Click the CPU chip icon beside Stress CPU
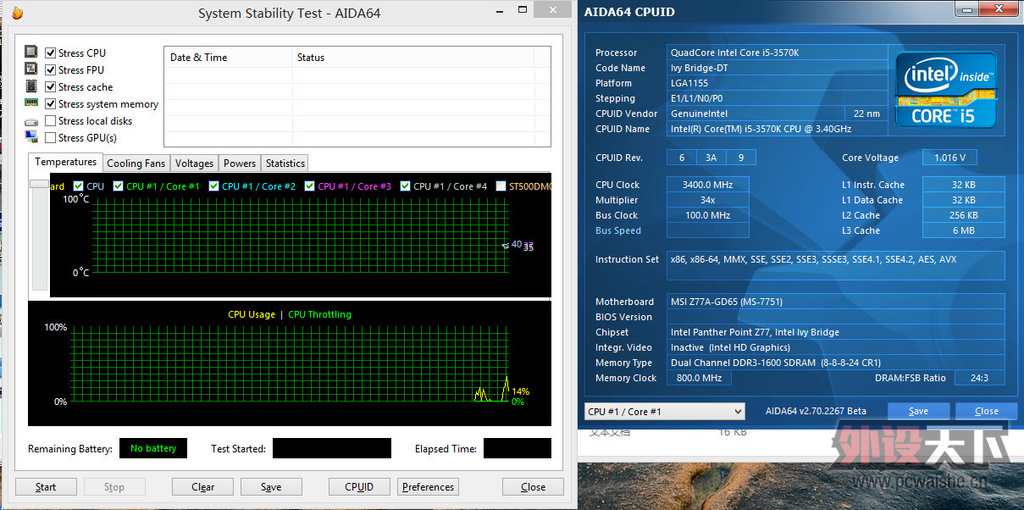This screenshot has height=510, width=1024. pyautogui.click(x=31, y=52)
